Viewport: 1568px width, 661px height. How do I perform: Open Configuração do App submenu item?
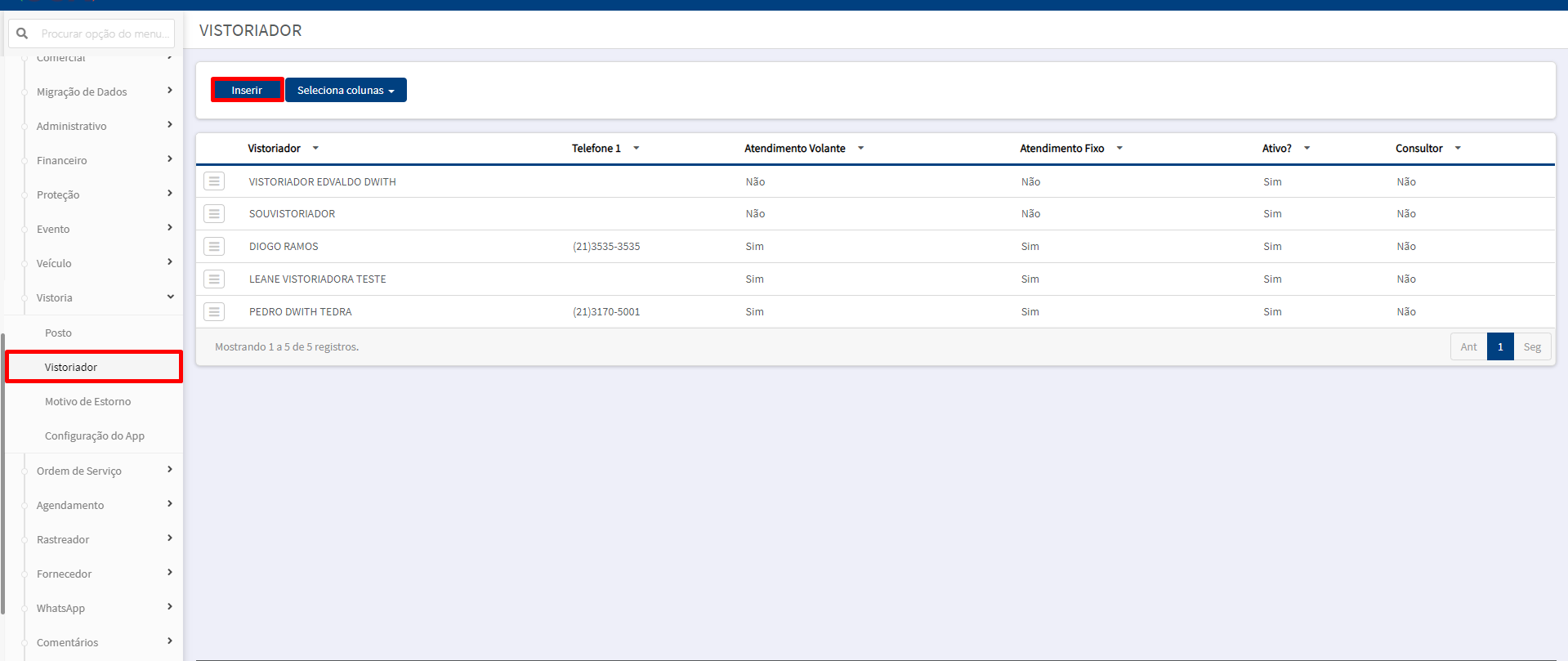click(x=95, y=435)
